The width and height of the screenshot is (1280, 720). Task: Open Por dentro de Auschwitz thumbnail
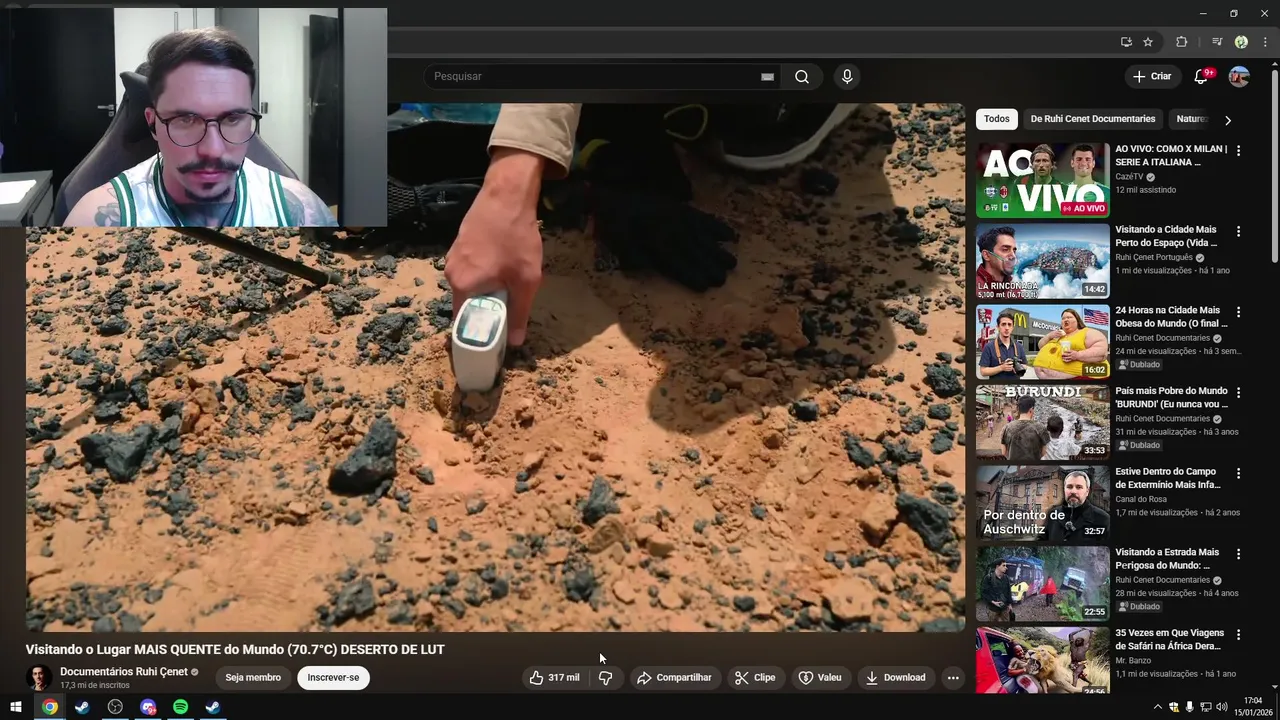(1043, 503)
